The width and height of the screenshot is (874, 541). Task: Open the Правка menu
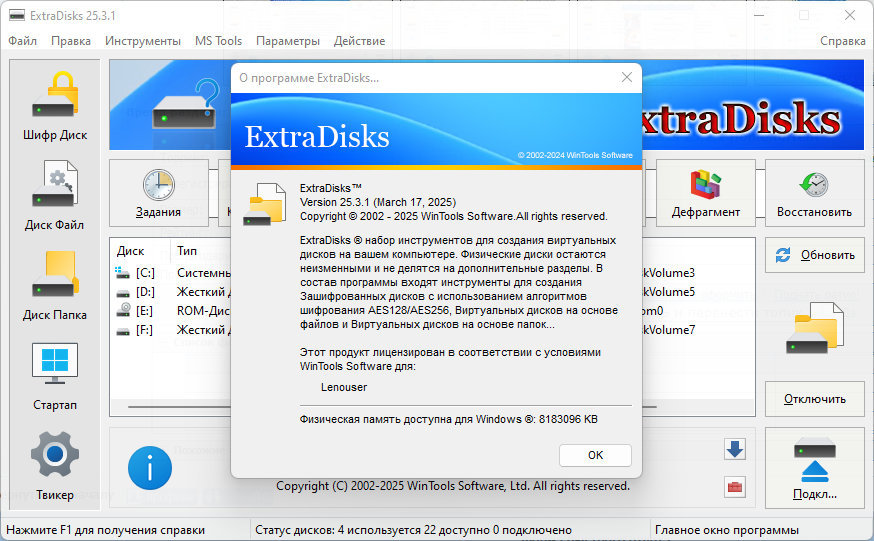point(71,41)
